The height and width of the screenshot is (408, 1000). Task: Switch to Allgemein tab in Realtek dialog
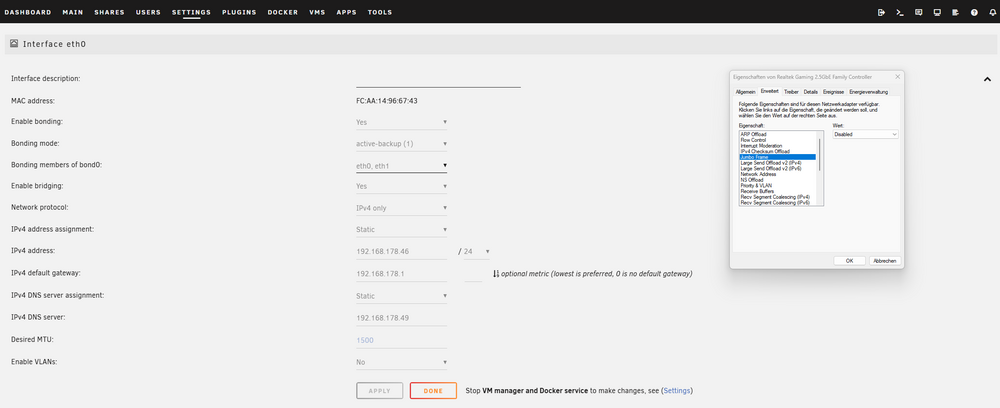[746, 92]
